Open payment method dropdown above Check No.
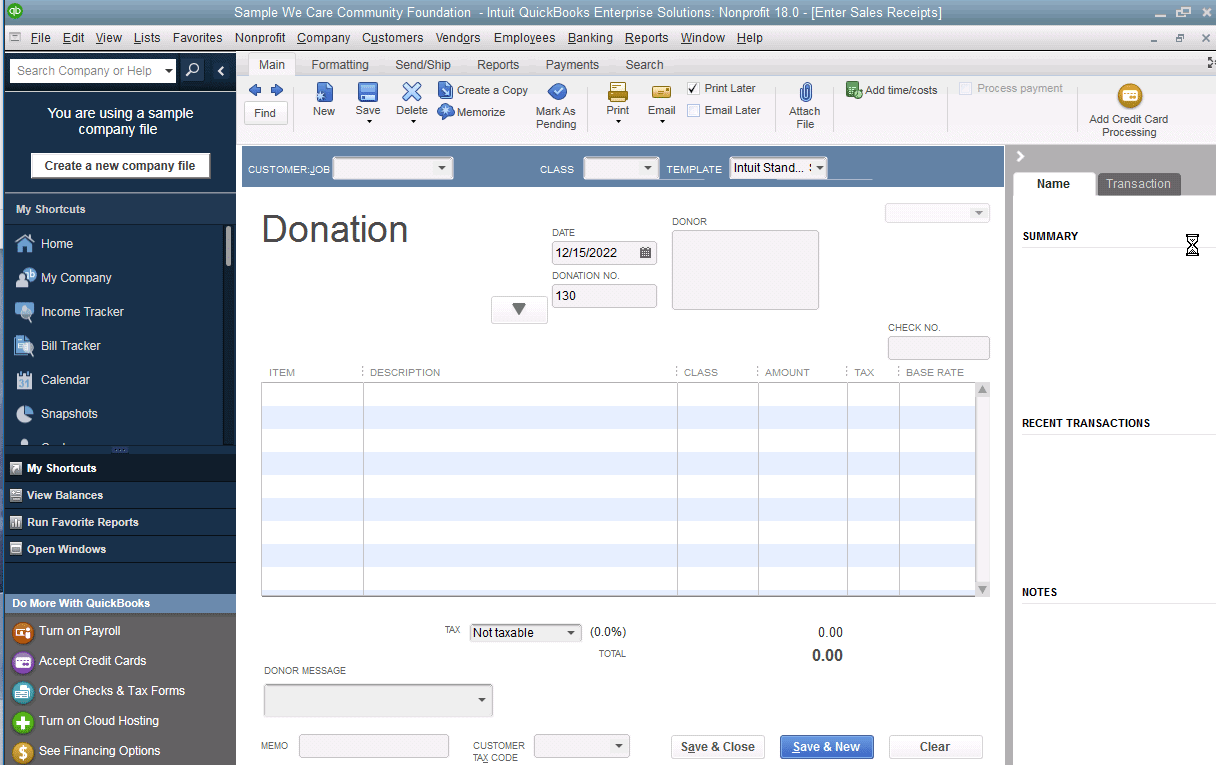1216x765 pixels. (979, 213)
